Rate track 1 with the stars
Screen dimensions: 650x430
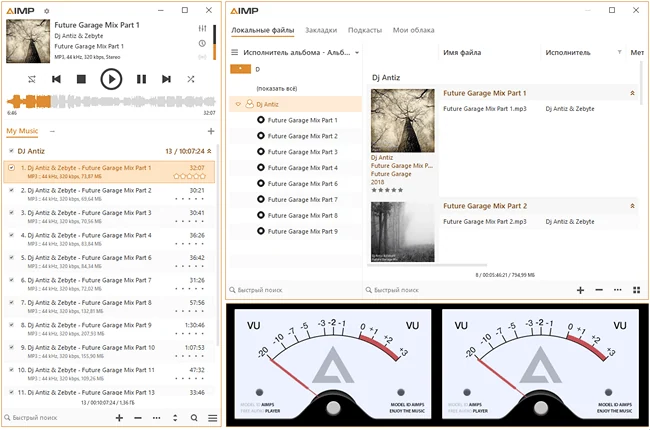point(189,176)
